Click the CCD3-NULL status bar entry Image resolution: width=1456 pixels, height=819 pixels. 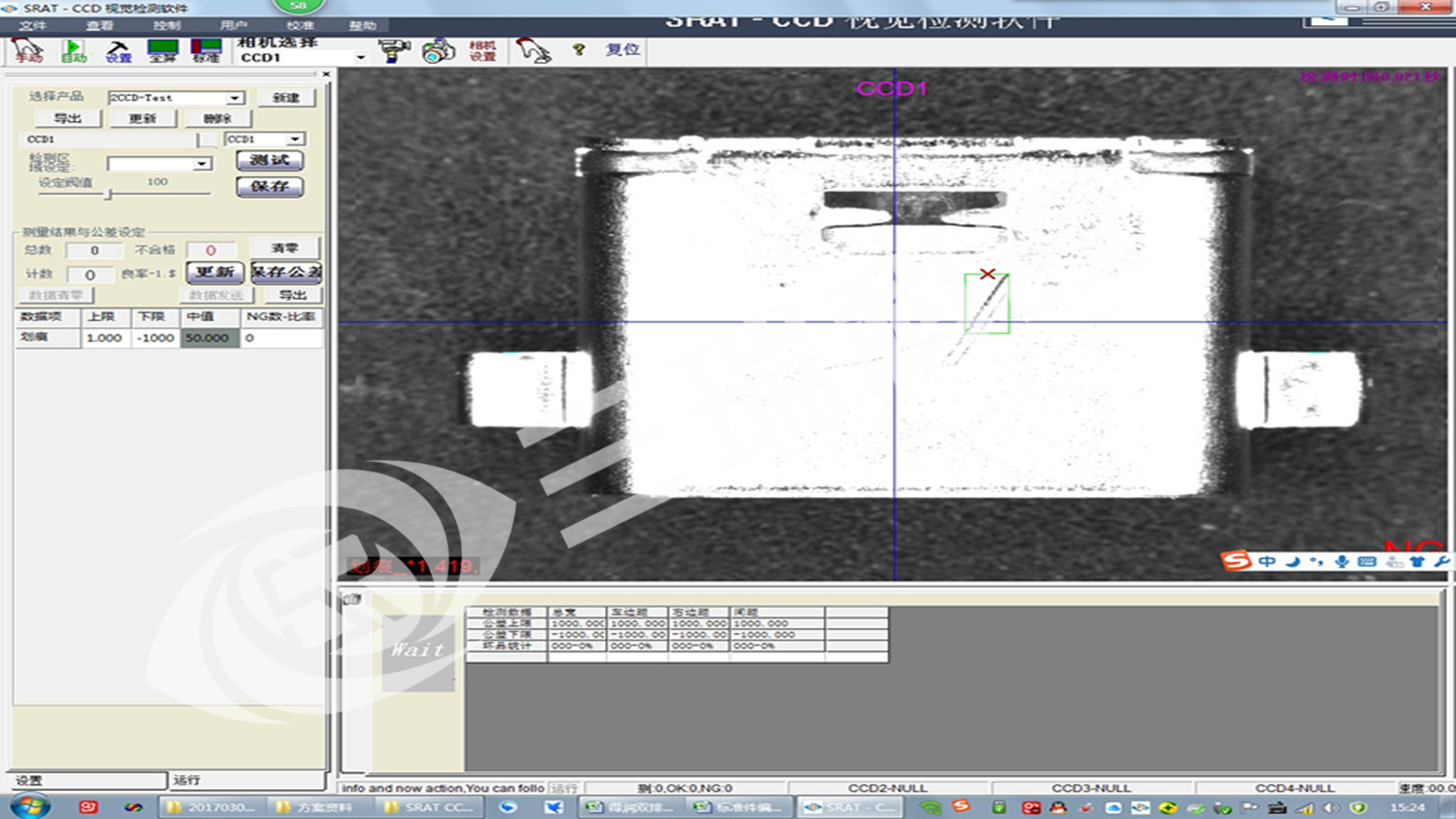(1091, 788)
